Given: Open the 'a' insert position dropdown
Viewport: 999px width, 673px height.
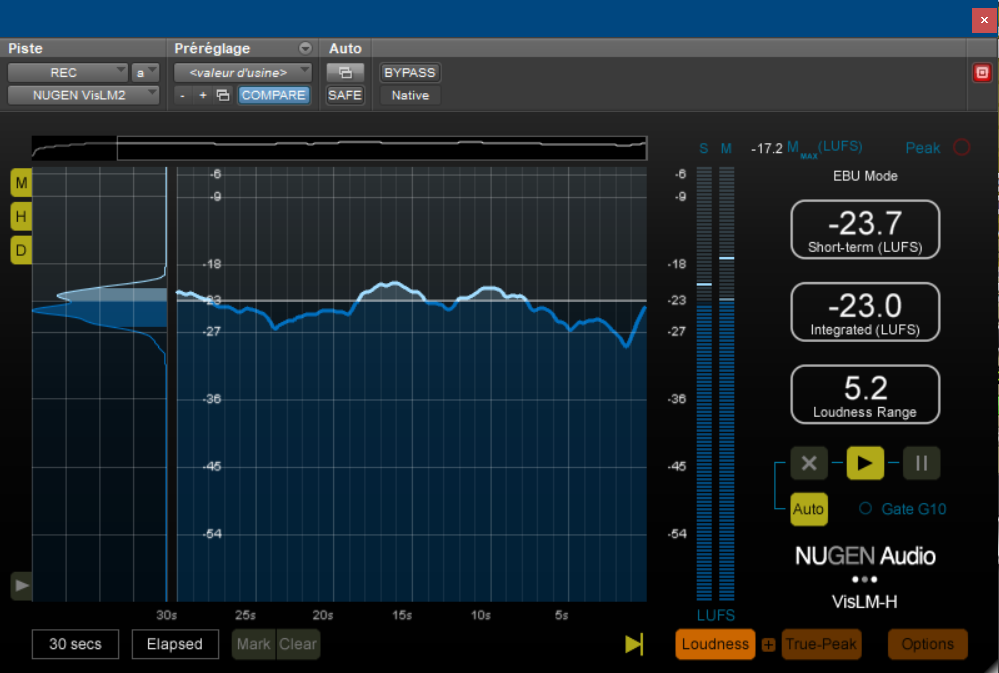Looking at the screenshot, I should coord(145,73).
